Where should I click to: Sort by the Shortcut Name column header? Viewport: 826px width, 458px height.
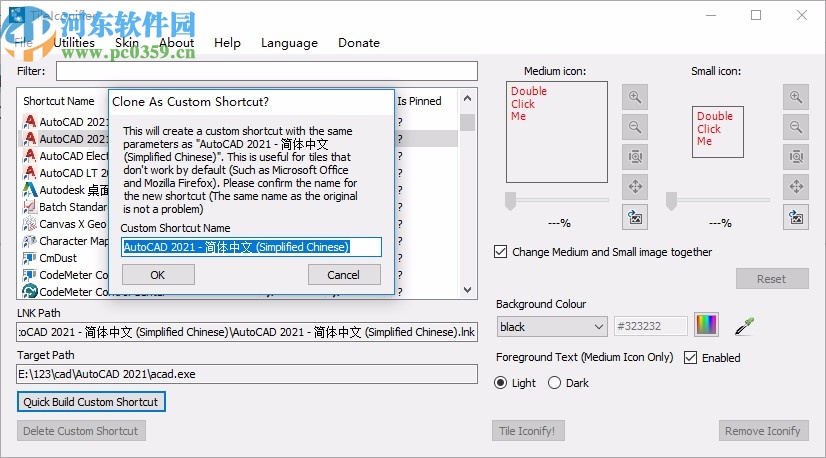click(58, 101)
